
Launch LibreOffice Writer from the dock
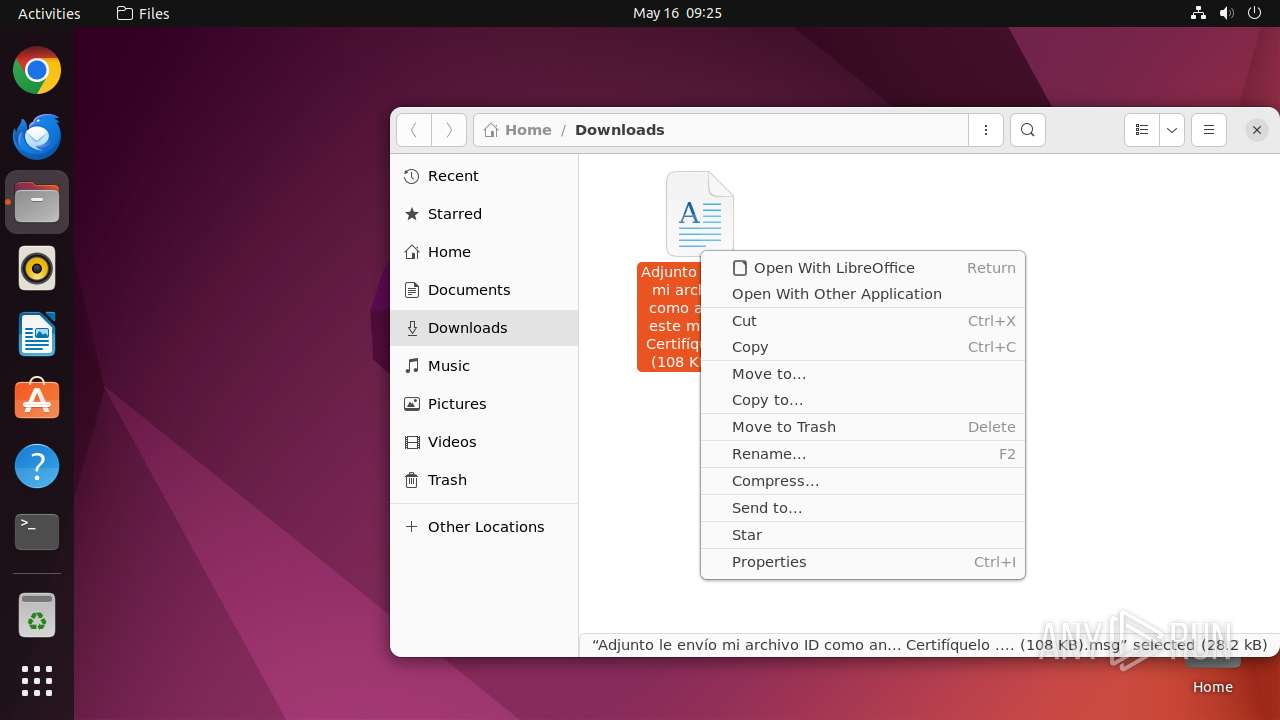pos(37,334)
